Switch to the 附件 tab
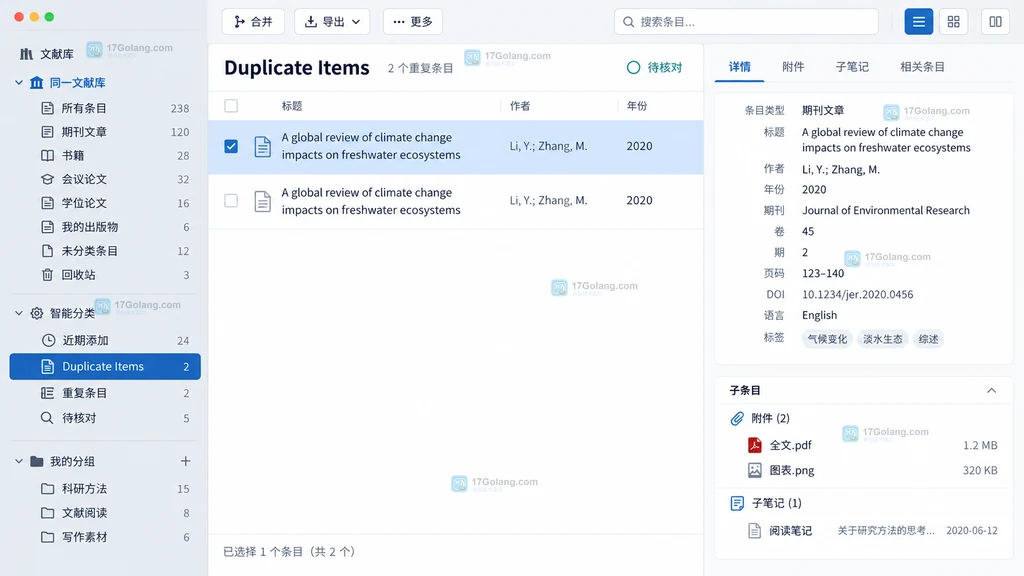 tap(793, 67)
